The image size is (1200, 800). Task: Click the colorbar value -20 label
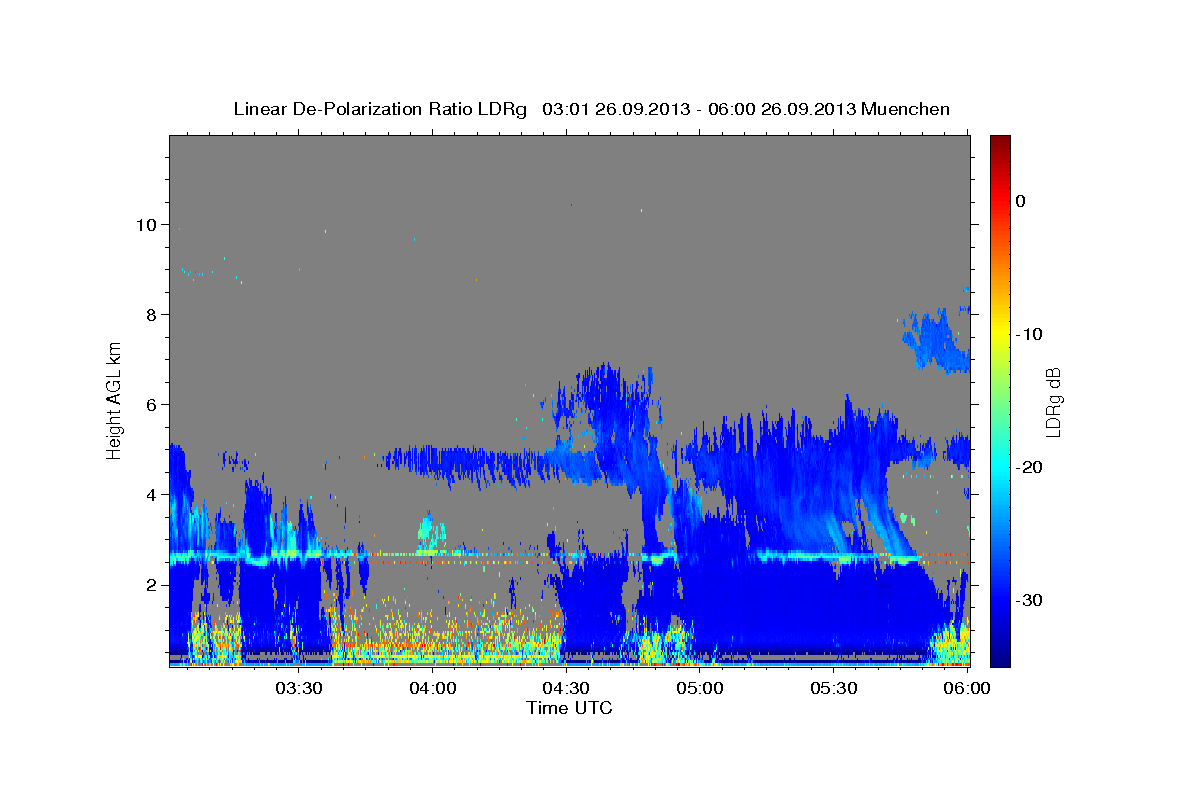(1028, 467)
